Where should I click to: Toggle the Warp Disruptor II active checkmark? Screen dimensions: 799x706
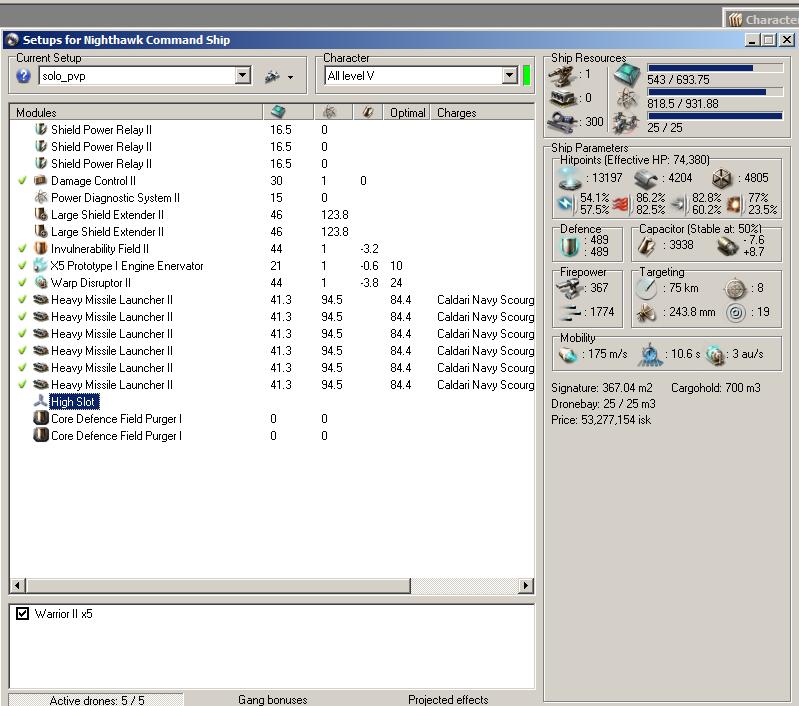(22, 282)
